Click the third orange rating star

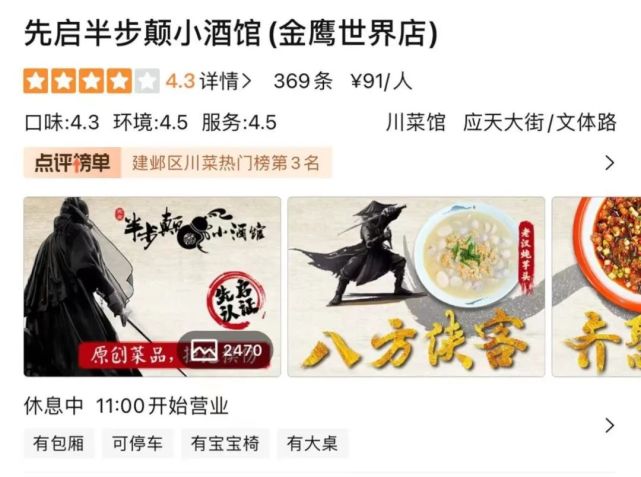point(91,81)
